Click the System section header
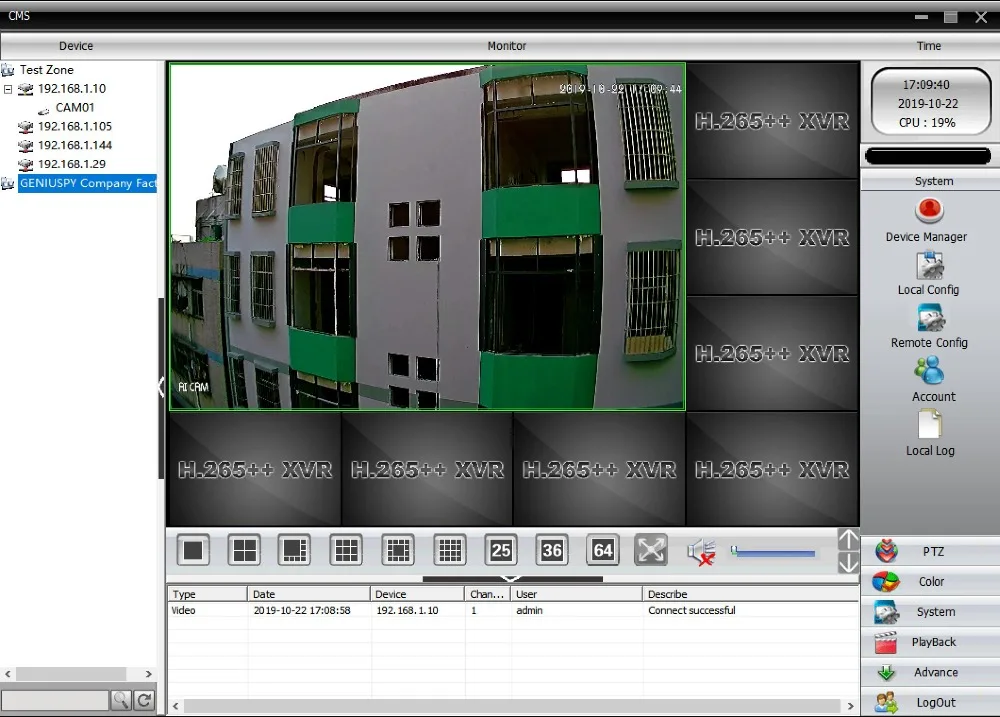 (934, 181)
